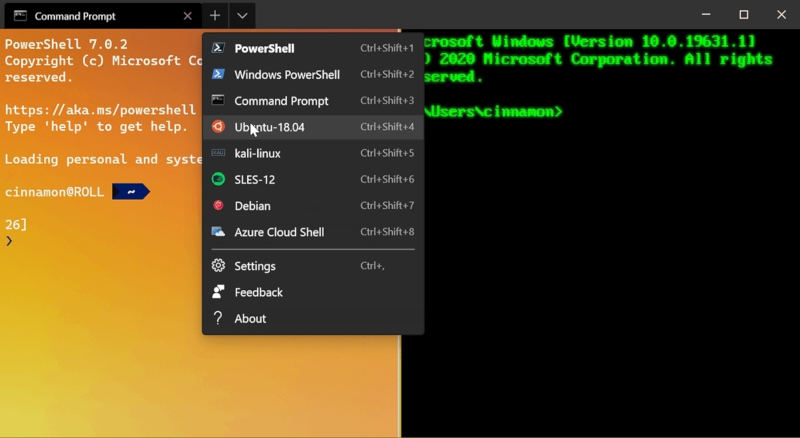Screen dimensions: 800x438
Task: Maximize the Terminal window
Action: tap(744, 15)
